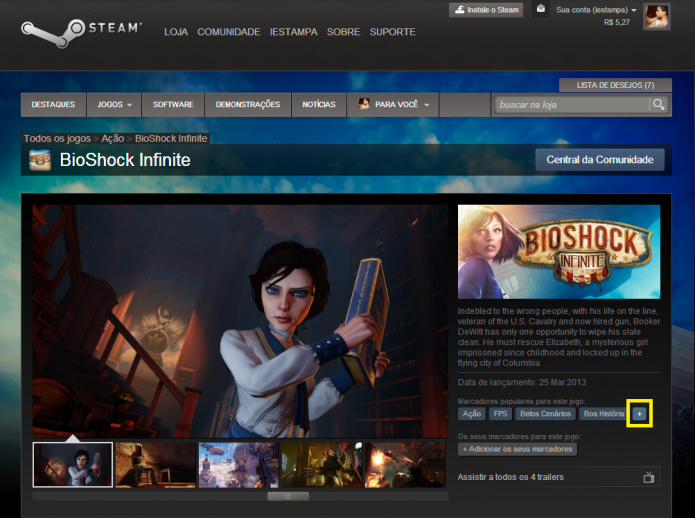Click the Boa História tag
Image resolution: width=695 pixels, height=518 pixels.
[x=604, y=414]
